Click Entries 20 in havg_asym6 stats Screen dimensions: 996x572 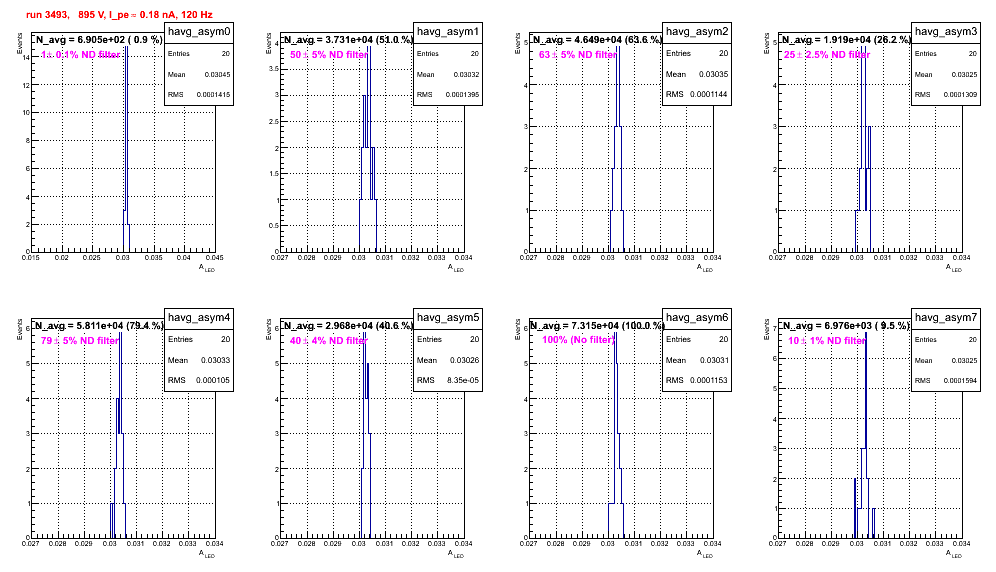[697, 339]
